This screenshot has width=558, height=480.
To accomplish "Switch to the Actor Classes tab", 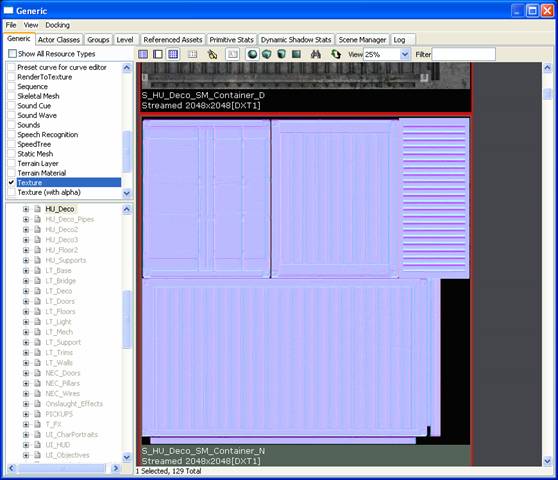I will [x=59, y=40].
